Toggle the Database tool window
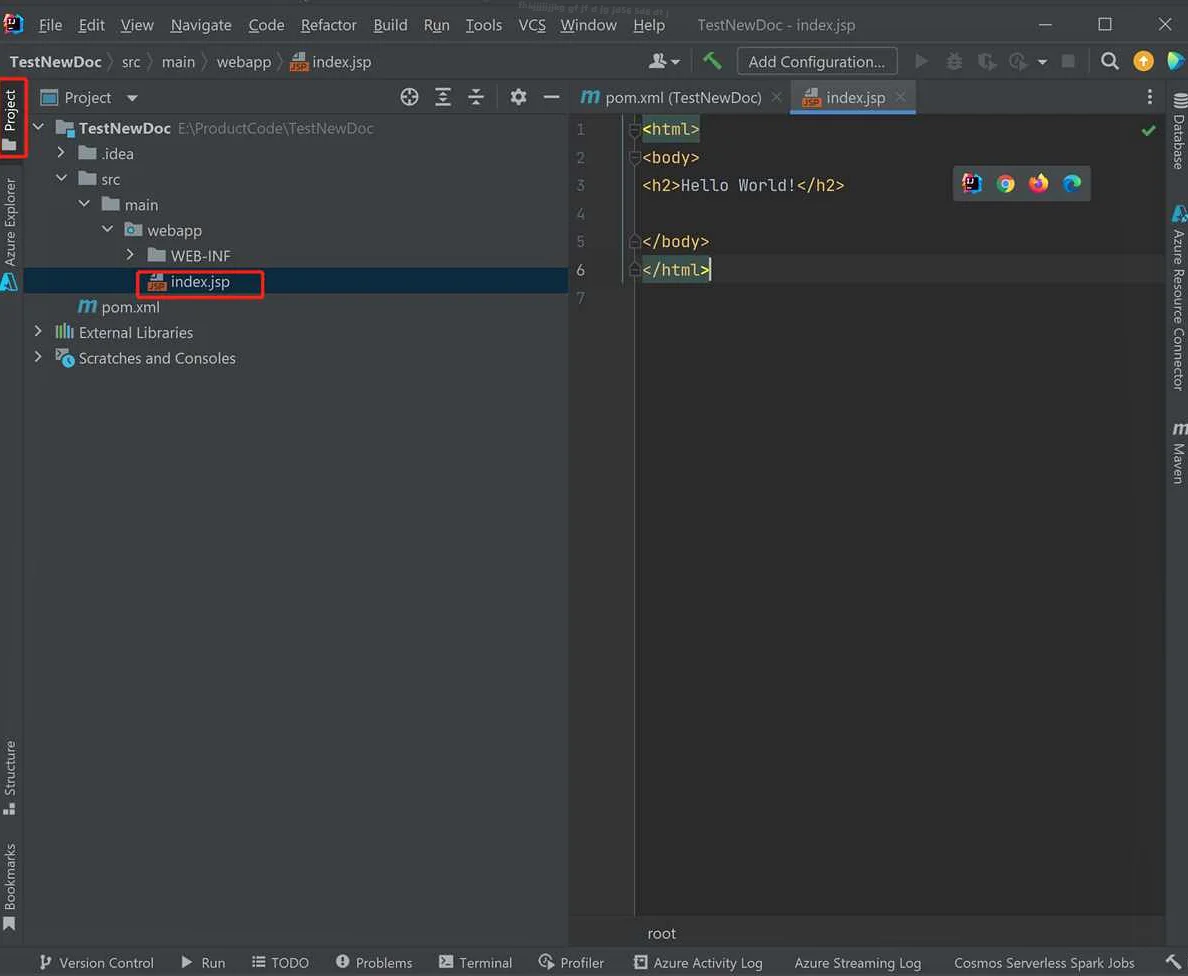 click(x=1178, y=130)
